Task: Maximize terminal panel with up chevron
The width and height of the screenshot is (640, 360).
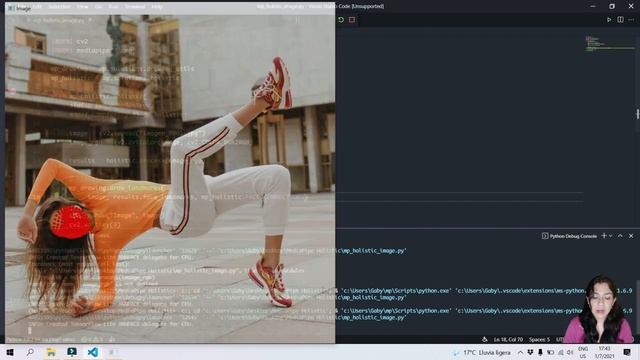Action: (x=620, y=236)
